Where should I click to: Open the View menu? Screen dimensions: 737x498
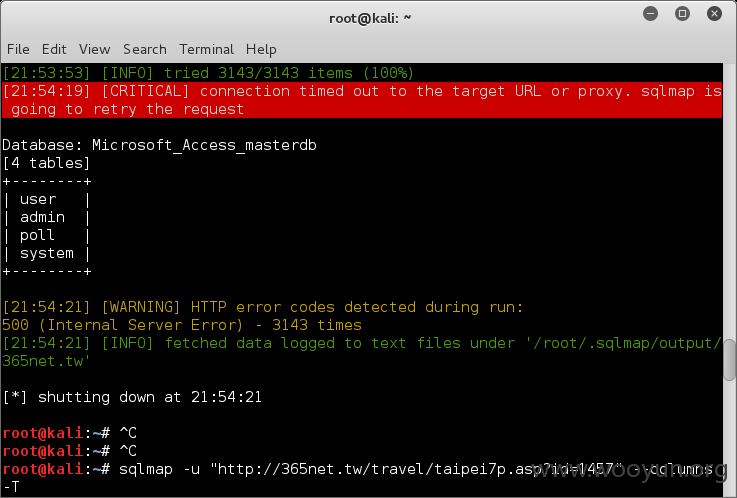pos(94,49)
